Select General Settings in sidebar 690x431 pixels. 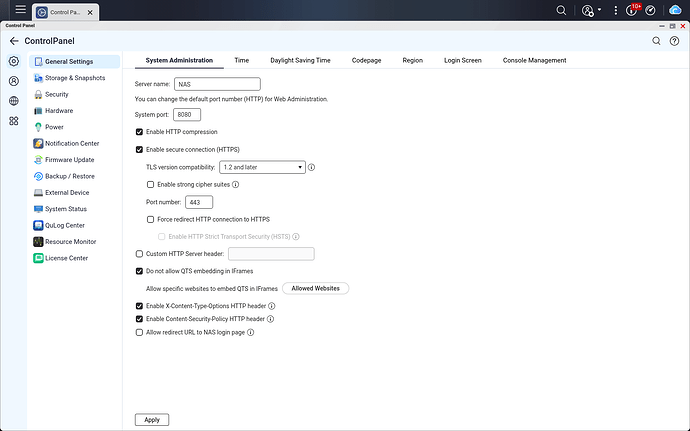coord(74,62)
